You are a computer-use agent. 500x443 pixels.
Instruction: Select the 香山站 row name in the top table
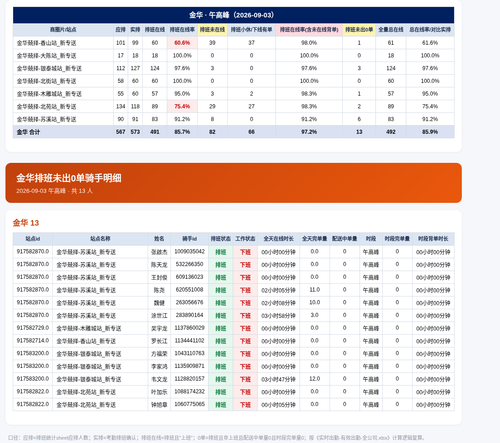click(x=46, y=43)
